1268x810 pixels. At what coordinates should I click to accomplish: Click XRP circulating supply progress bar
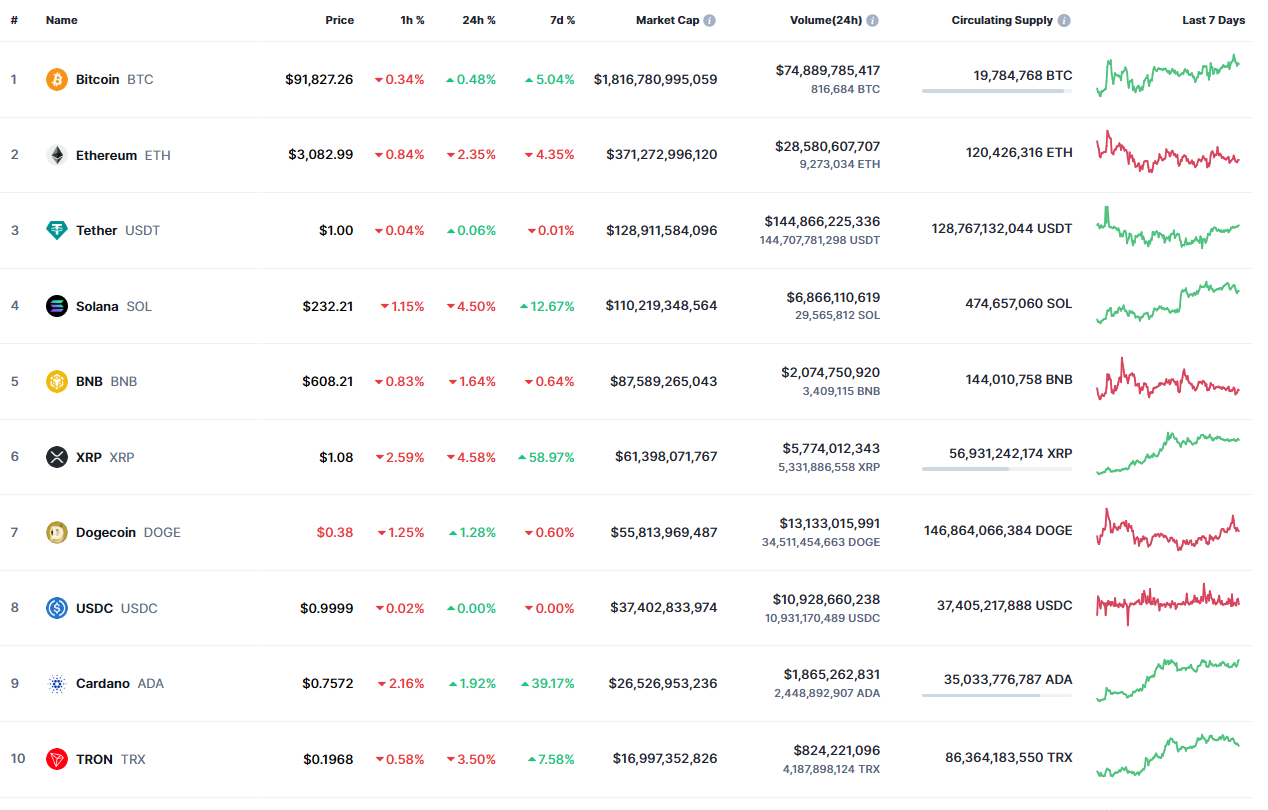(x=997, y=469)
